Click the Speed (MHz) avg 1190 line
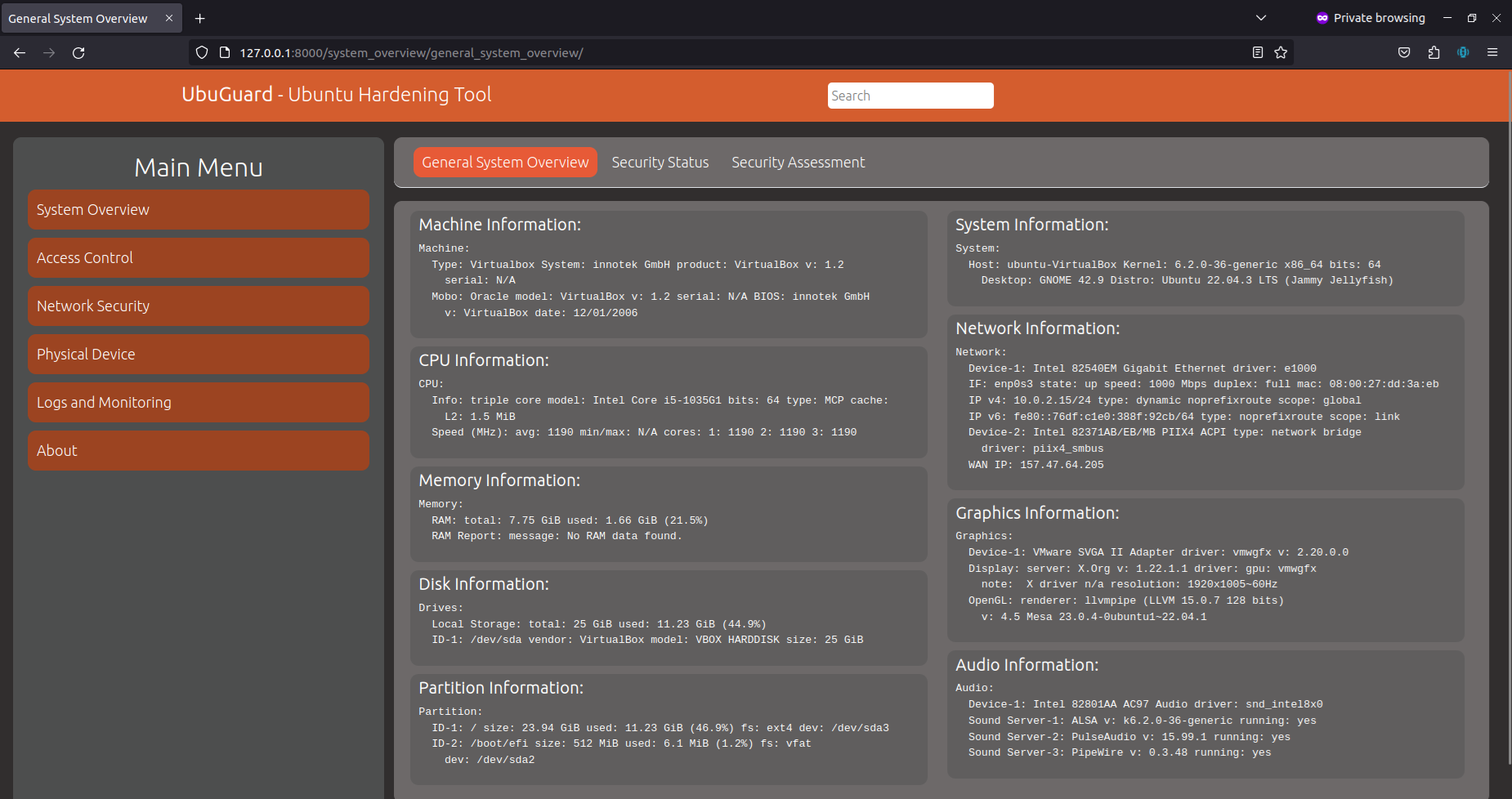 (x=644, y=432)
